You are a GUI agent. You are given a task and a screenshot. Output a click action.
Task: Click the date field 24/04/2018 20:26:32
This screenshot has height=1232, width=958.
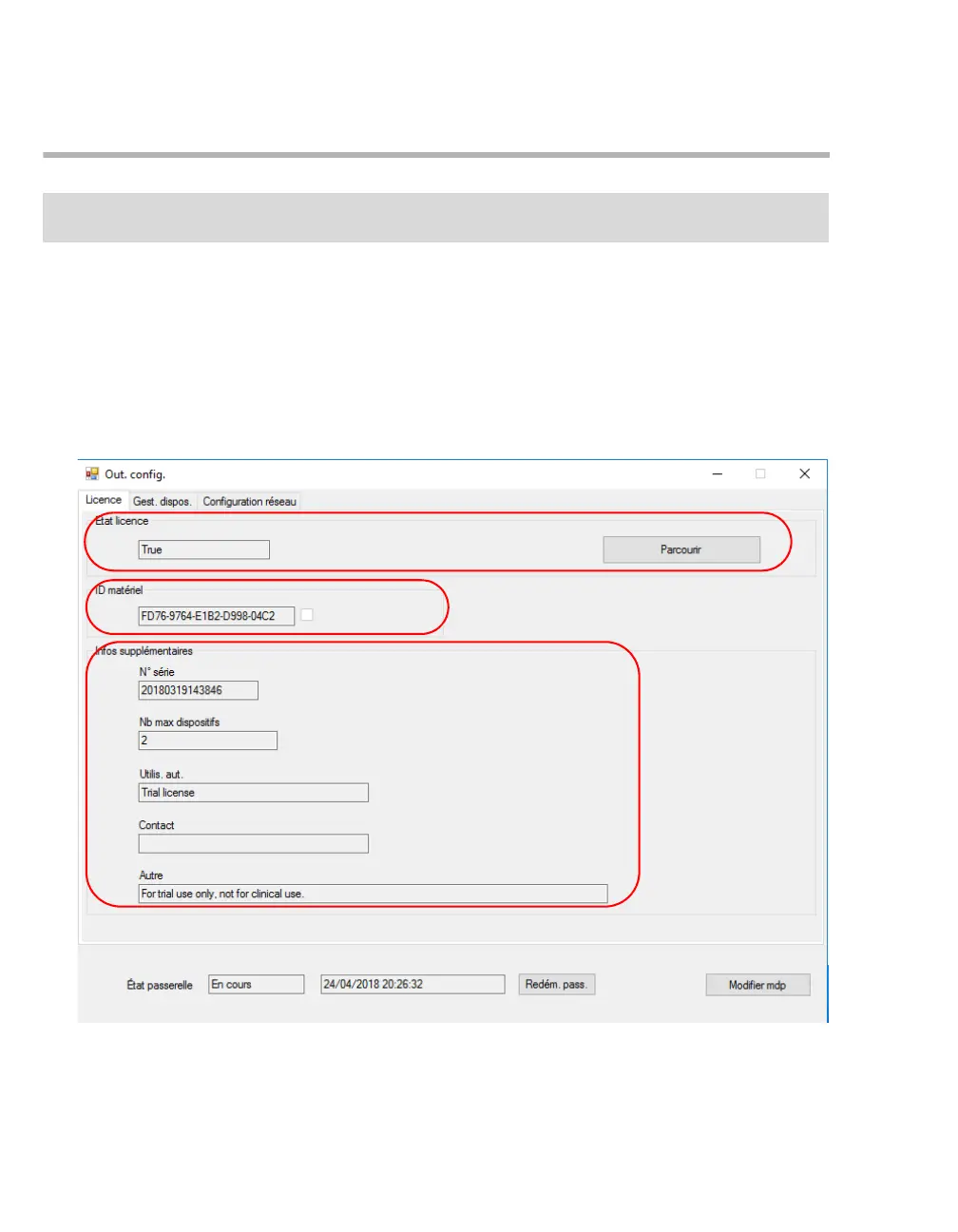click(x=413, y=985)
